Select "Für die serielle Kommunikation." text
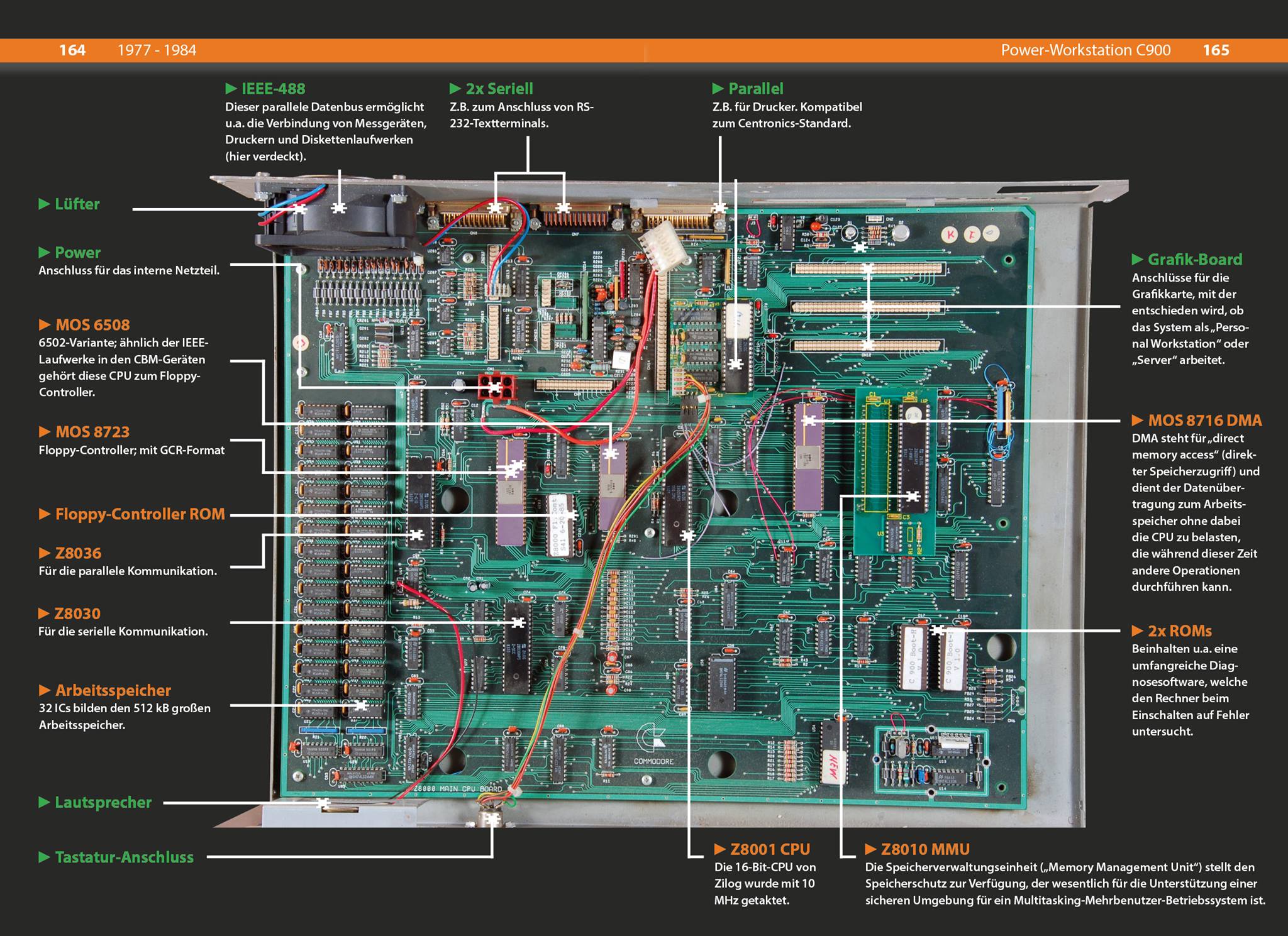The width and height of the screenshot is (1288, 936). (123, 631)
